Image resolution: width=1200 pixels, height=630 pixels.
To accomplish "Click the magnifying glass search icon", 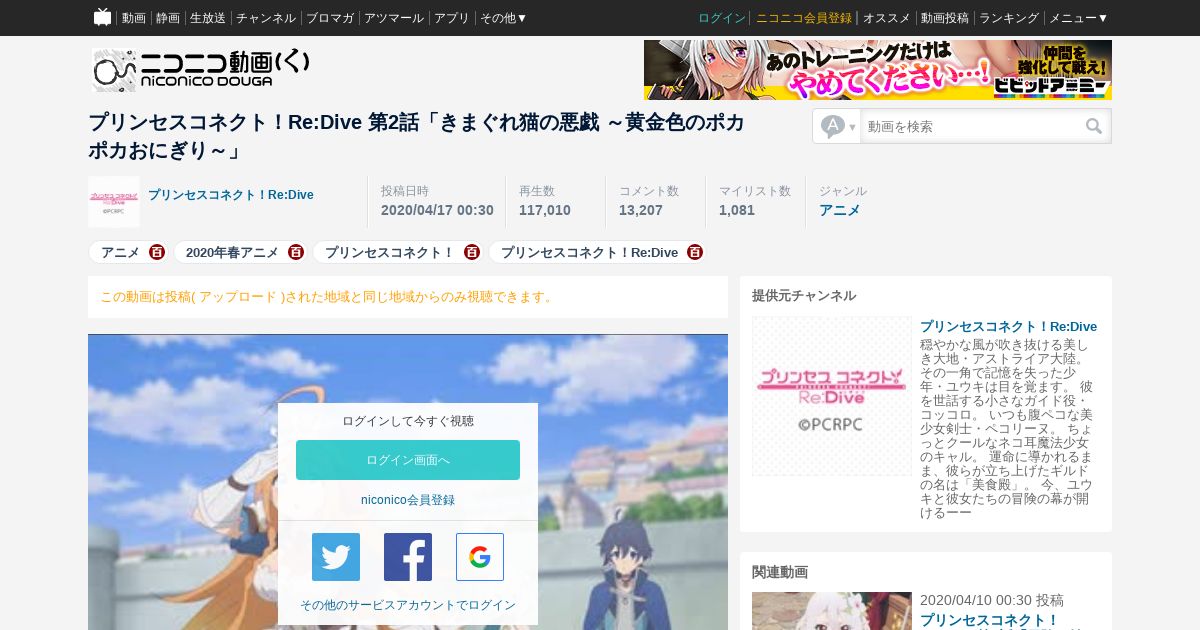I will (x=1094, y=126).
